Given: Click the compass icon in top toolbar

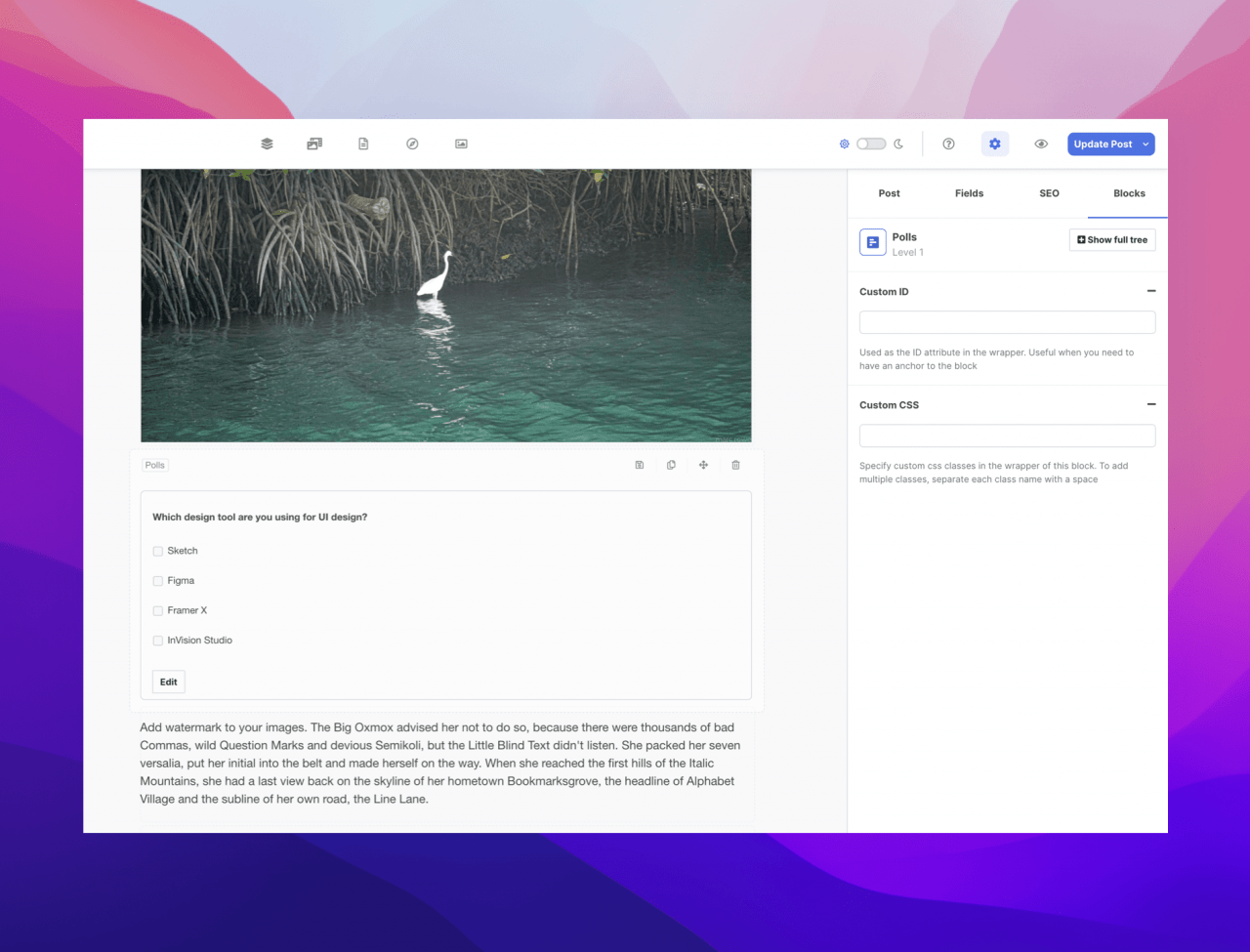Looking at the screenshot, I should coord(412,144).
